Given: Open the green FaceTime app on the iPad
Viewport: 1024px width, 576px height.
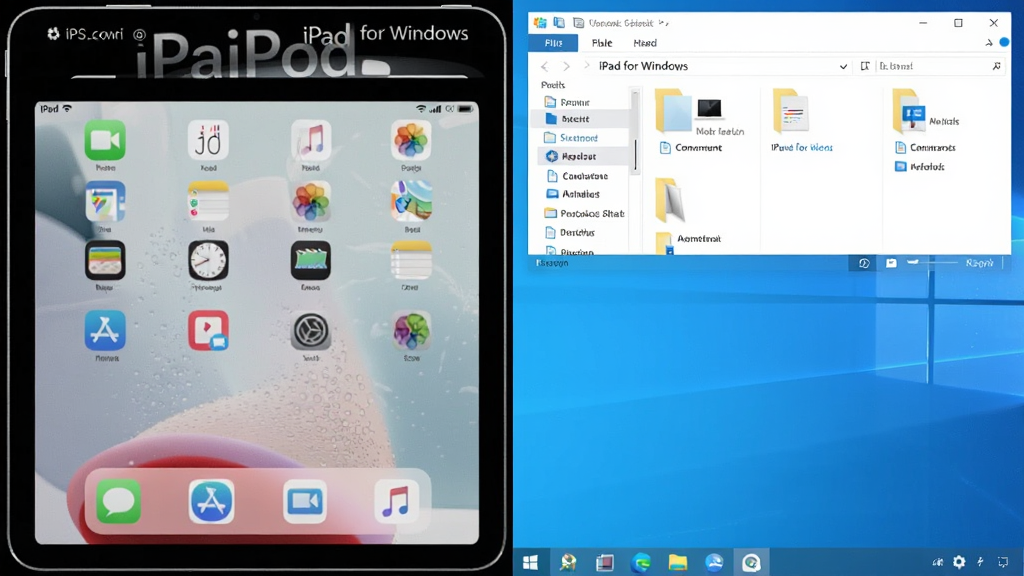Looking at the screenshot, I should pyautogui.click(x=104, y=140).
